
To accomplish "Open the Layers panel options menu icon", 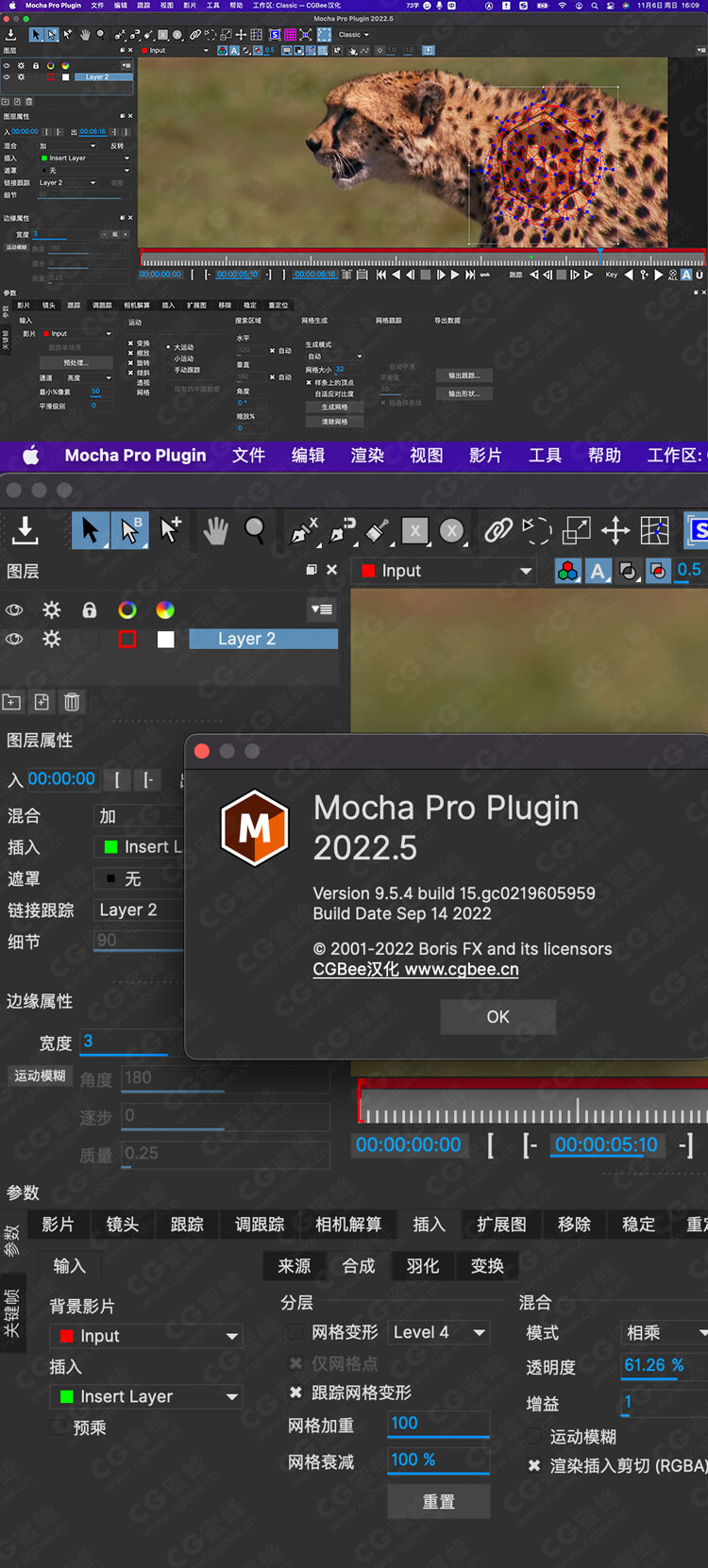I will click(322, 609).
